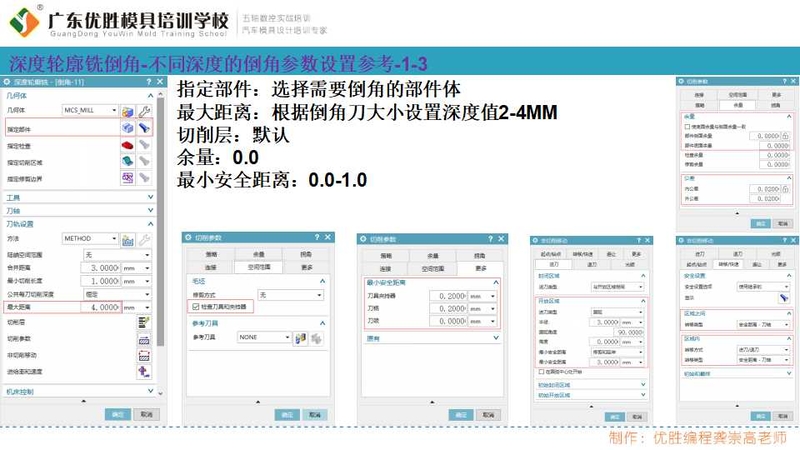800x450 pixels.
Task: Click the 指定检查 red check-geometry icon
Action: tap(128, 145)
